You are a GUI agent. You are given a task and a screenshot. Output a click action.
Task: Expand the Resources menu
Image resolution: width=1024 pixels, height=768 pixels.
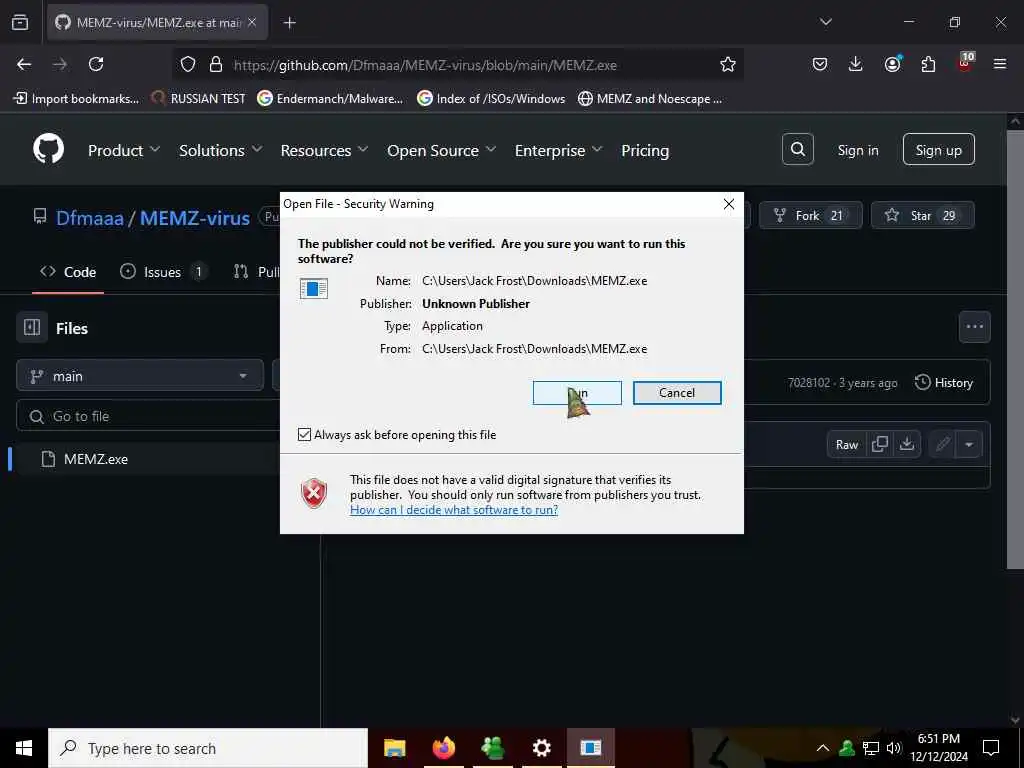324,150
